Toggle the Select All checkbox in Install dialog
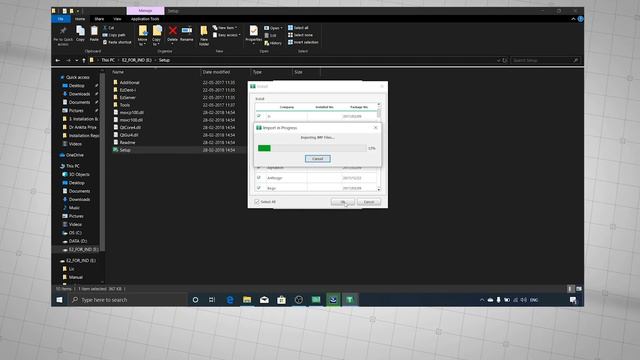640x360 pixels. (257, 202)
